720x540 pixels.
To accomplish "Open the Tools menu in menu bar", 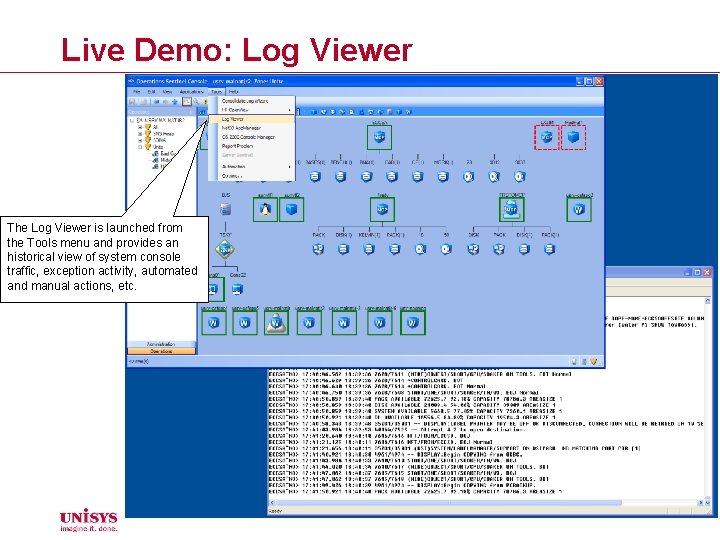I will pos(216,92).
